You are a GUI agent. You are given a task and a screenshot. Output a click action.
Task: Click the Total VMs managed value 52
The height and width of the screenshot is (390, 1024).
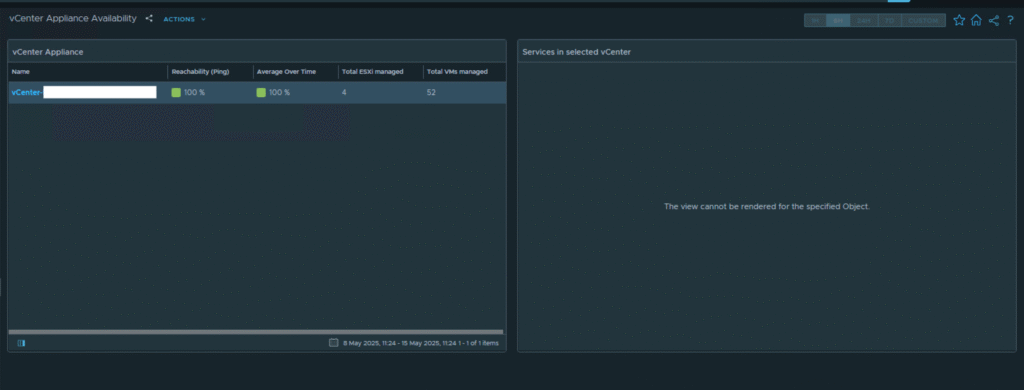(x=431, y=93)
